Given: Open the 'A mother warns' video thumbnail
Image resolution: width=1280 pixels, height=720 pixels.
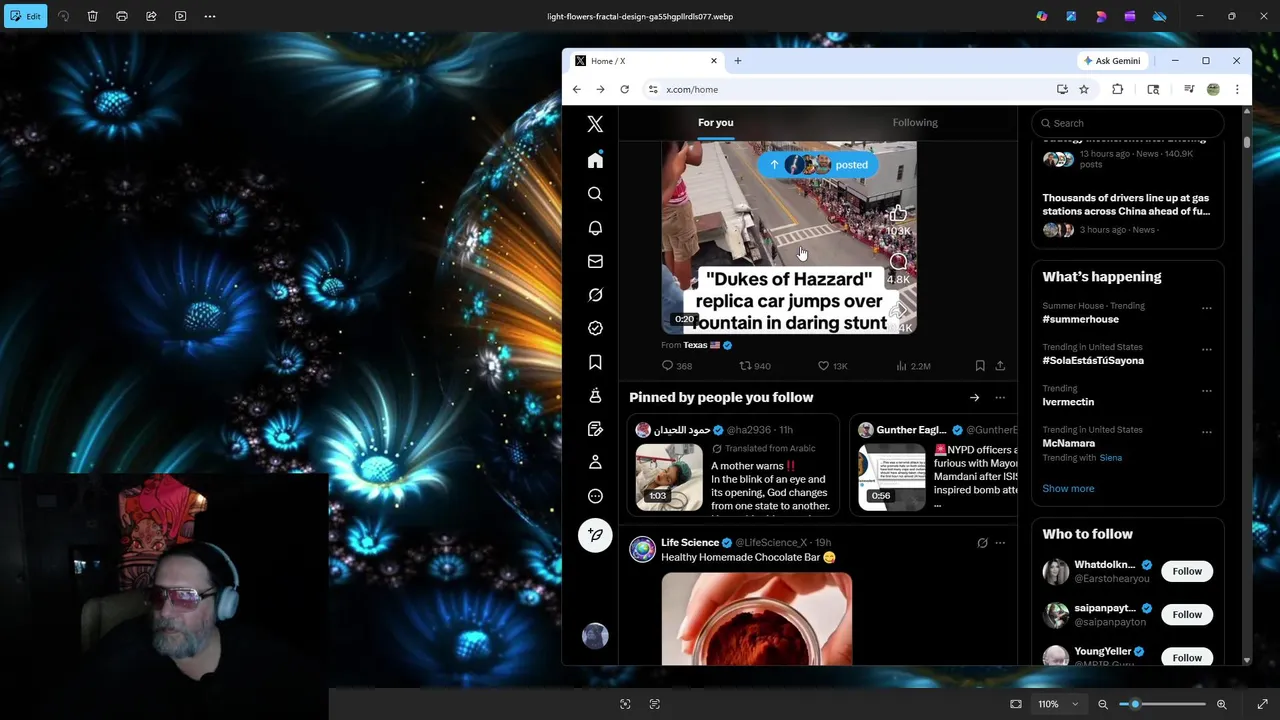Looking at the screenshot, I should pyautogui.click(x=669, y=477).
